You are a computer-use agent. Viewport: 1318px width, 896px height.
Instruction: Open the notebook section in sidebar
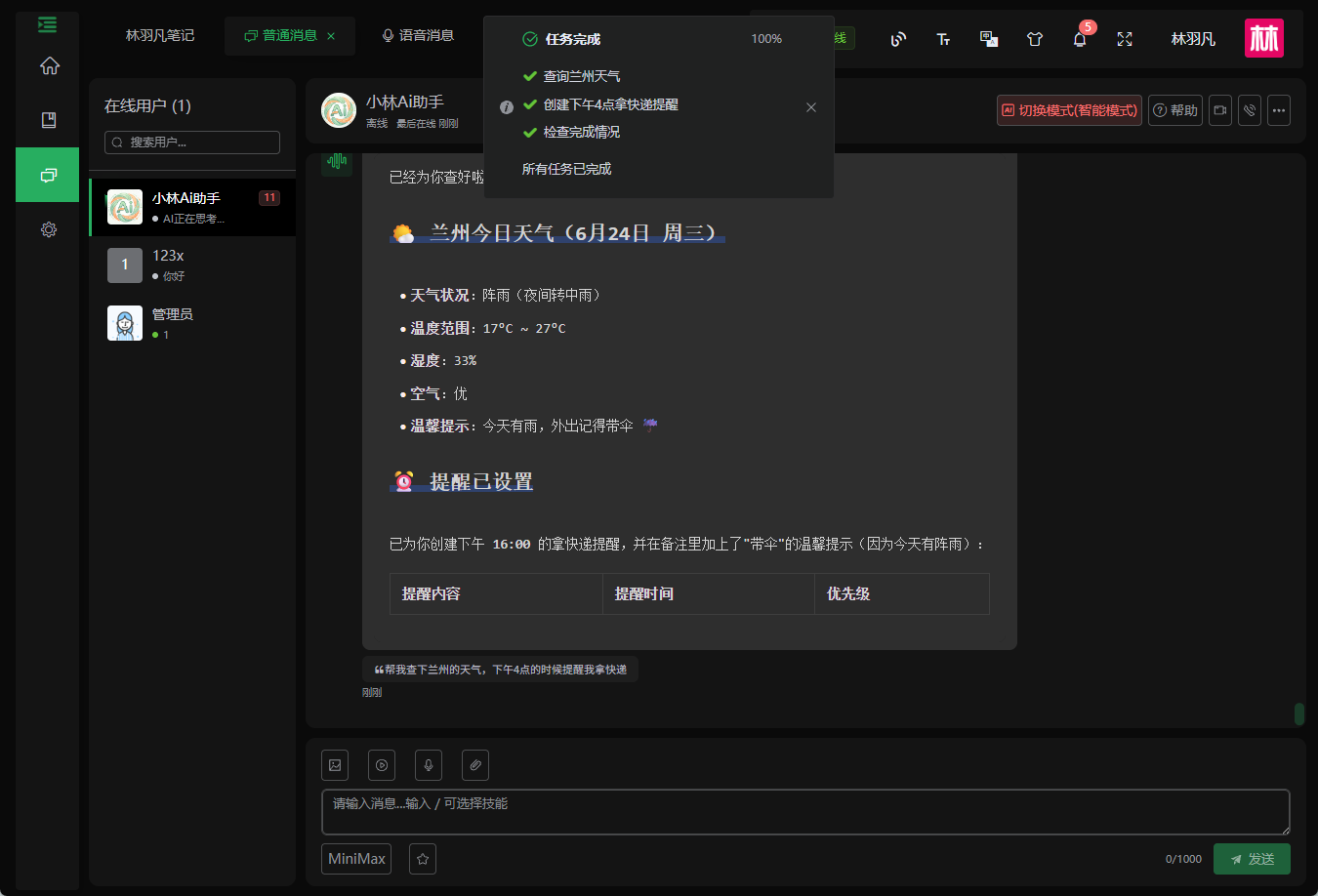point(49,120)
